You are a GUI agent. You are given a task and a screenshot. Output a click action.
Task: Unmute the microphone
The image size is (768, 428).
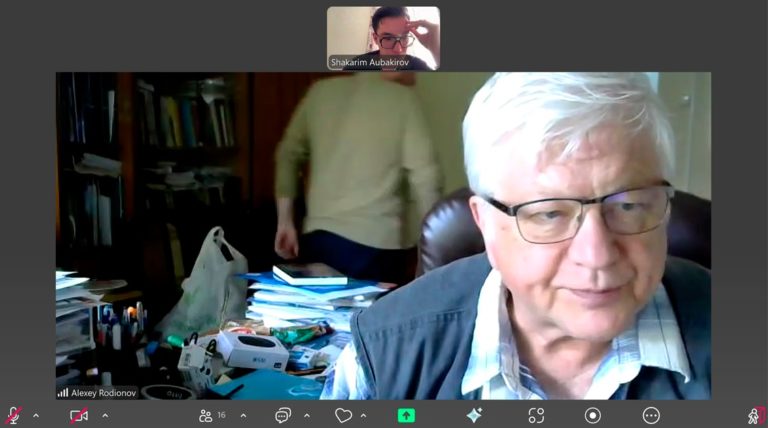click(13, 416)
